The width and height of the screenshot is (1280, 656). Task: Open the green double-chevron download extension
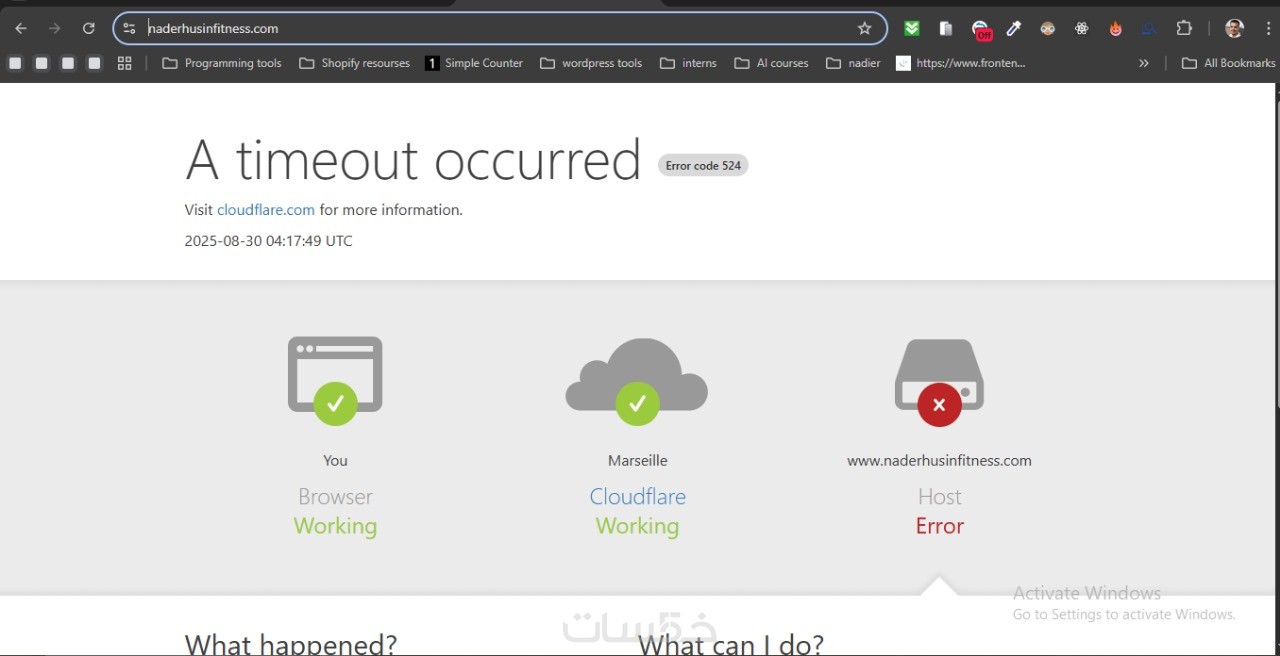912,29
